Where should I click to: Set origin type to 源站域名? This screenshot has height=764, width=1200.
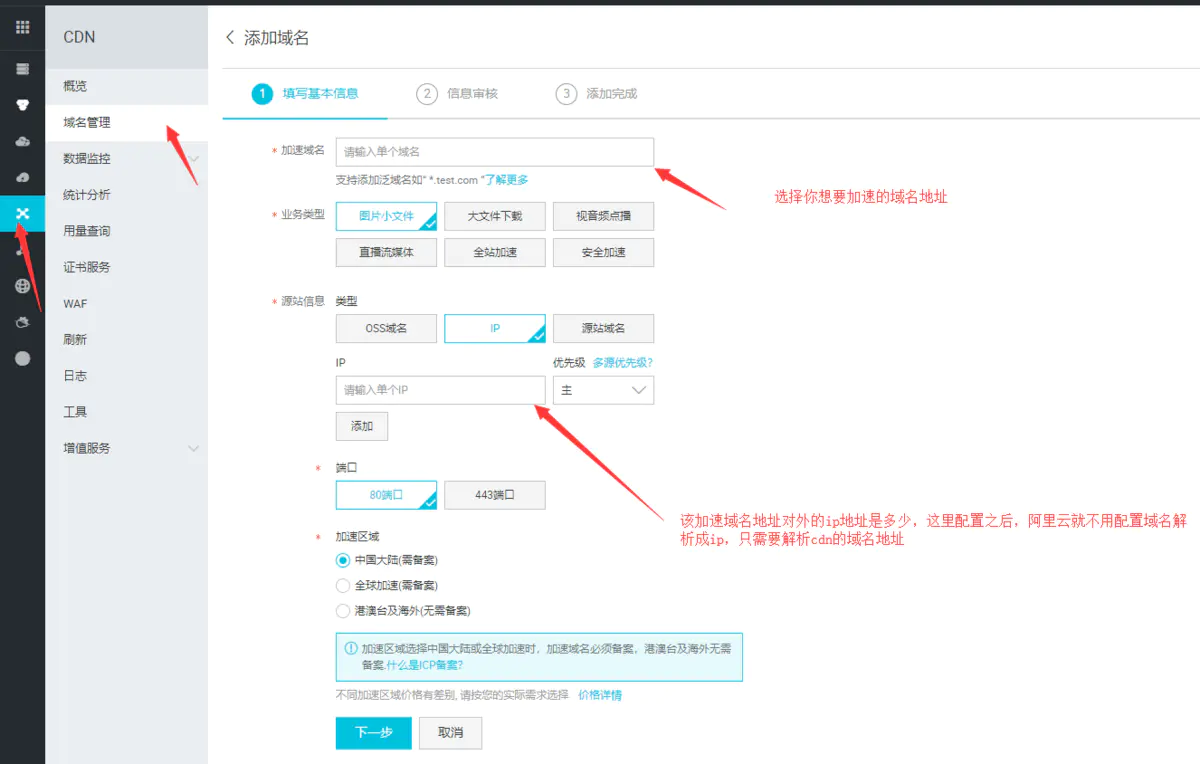[603, 328]
